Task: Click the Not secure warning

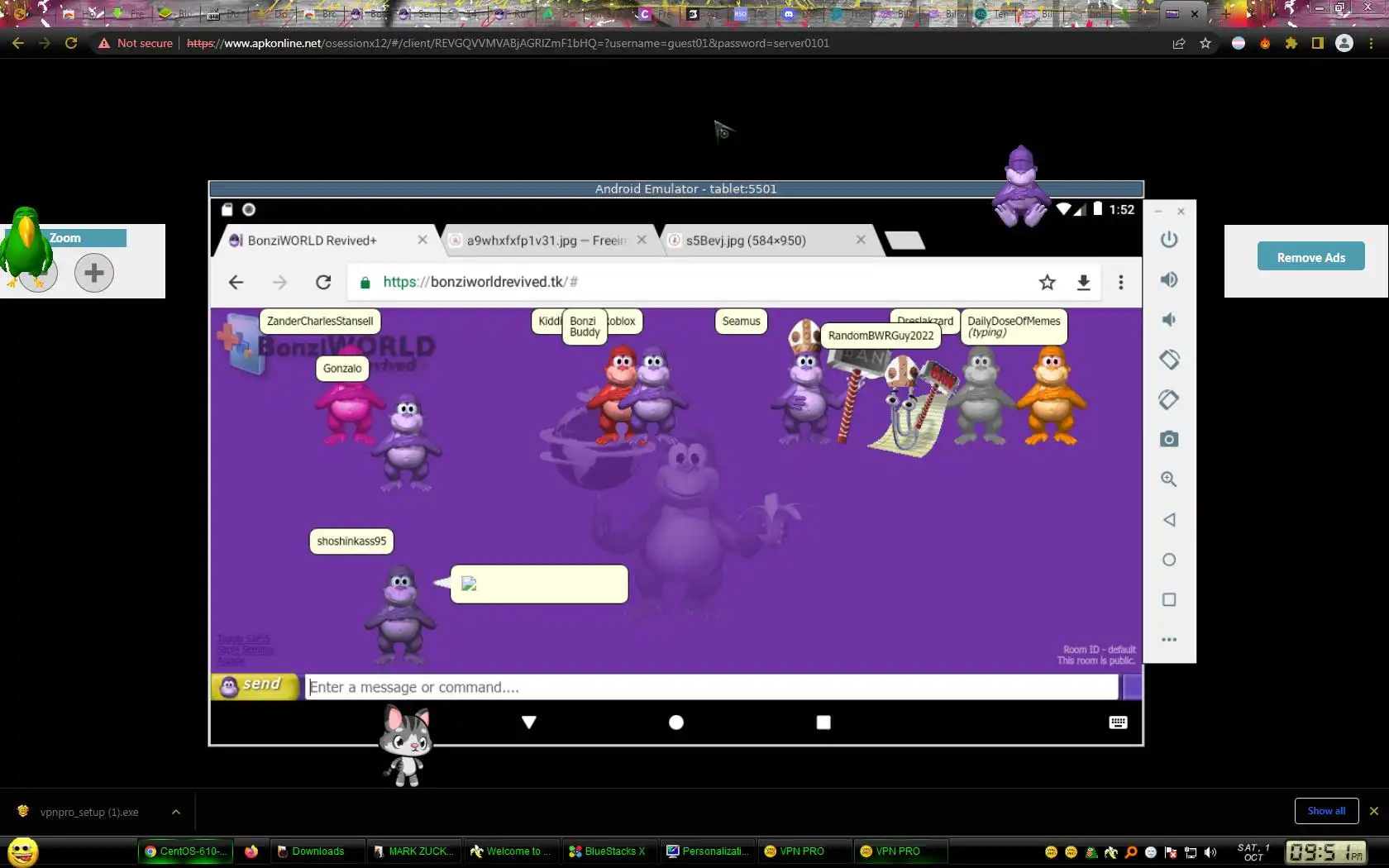Action: coord(136,43)
